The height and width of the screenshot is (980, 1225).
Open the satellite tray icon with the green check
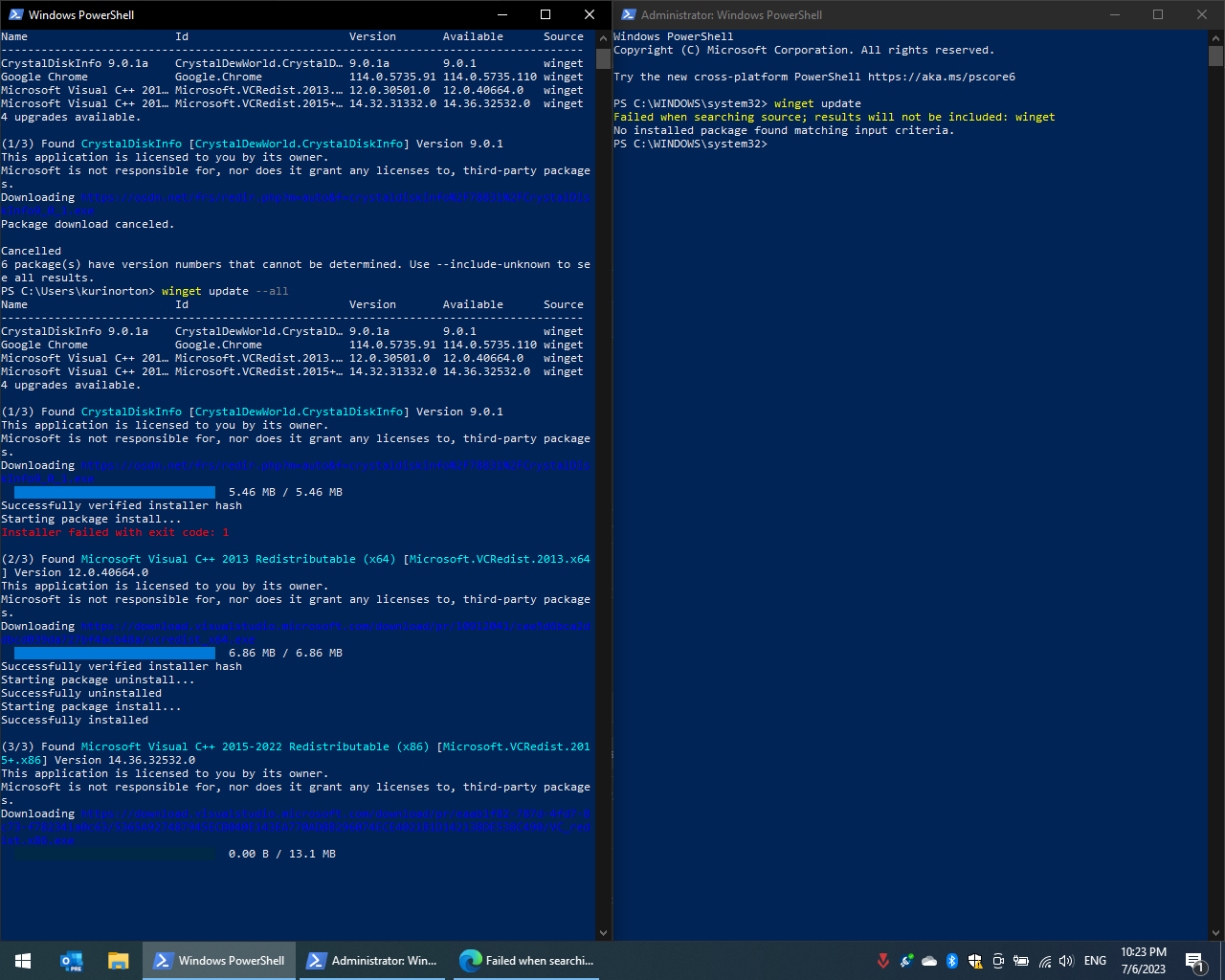pyautogui.click(x=905, y=961)
